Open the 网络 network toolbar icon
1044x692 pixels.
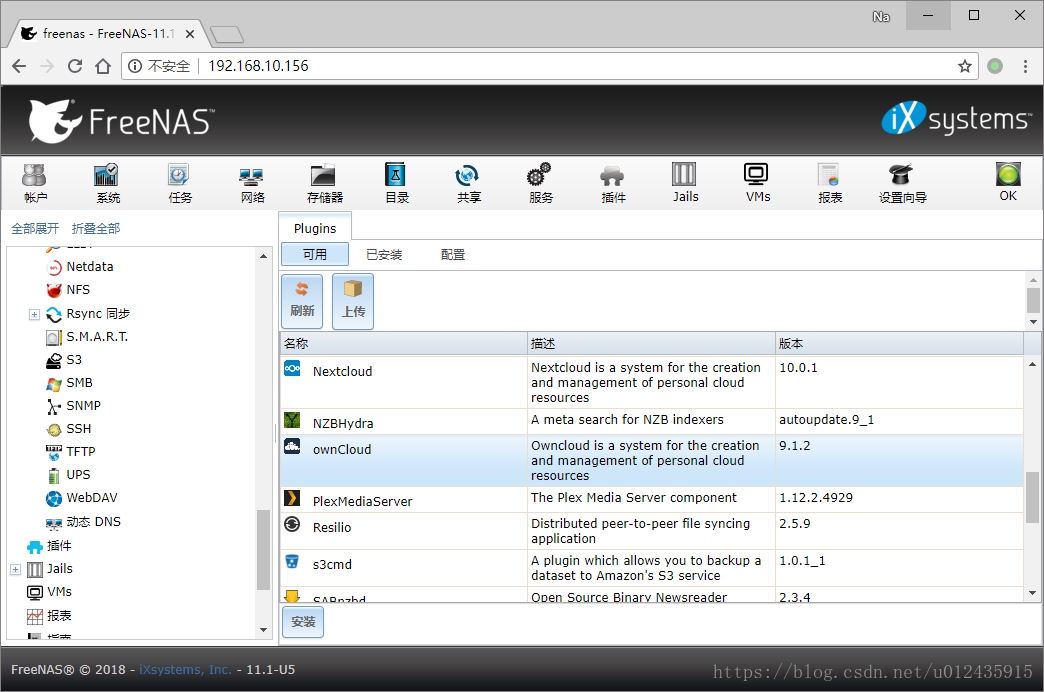click(x=252, y=182)
